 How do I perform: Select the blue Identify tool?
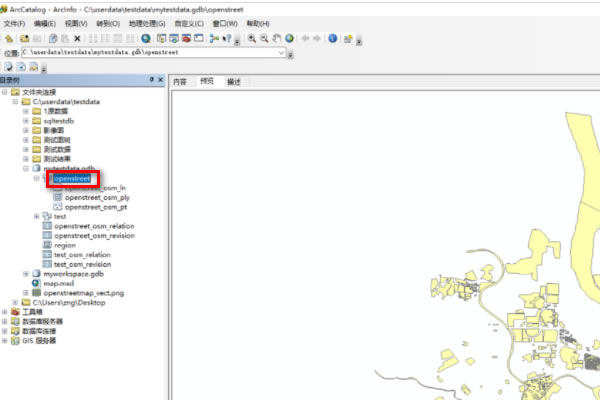[333, 38]
